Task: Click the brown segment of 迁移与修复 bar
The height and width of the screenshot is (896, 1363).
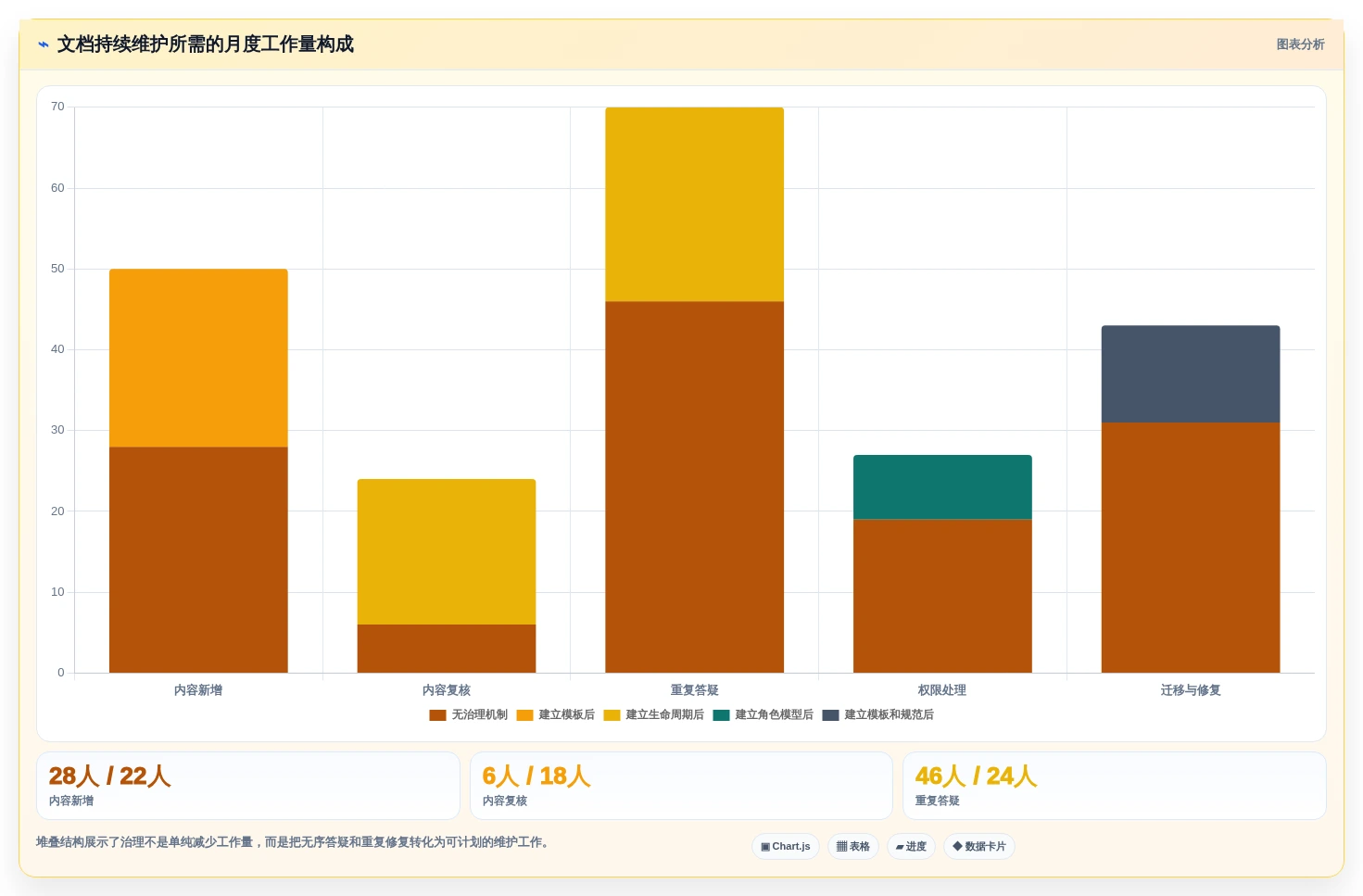Action: [x=1191, y=548]
